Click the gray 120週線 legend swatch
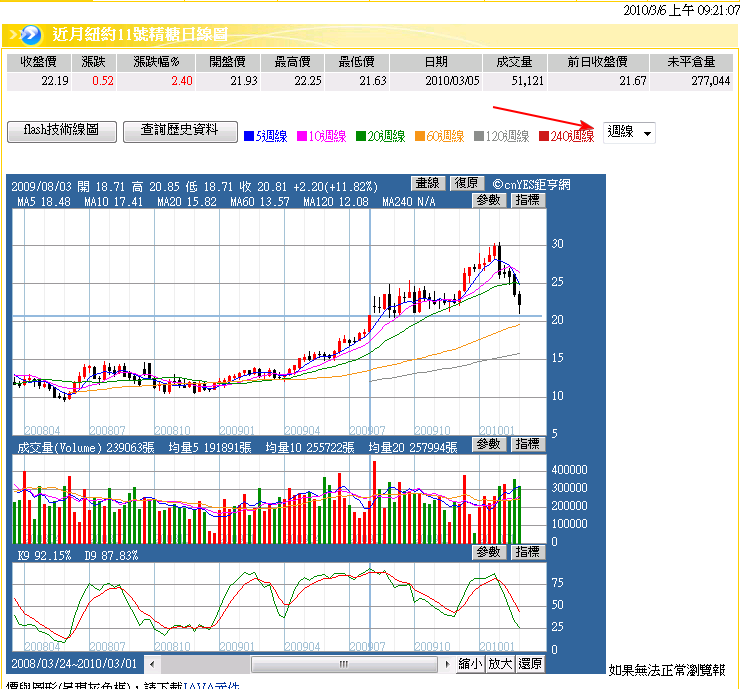Image resolution: width=740 pixels, height=689 pixels. point(479,136)
